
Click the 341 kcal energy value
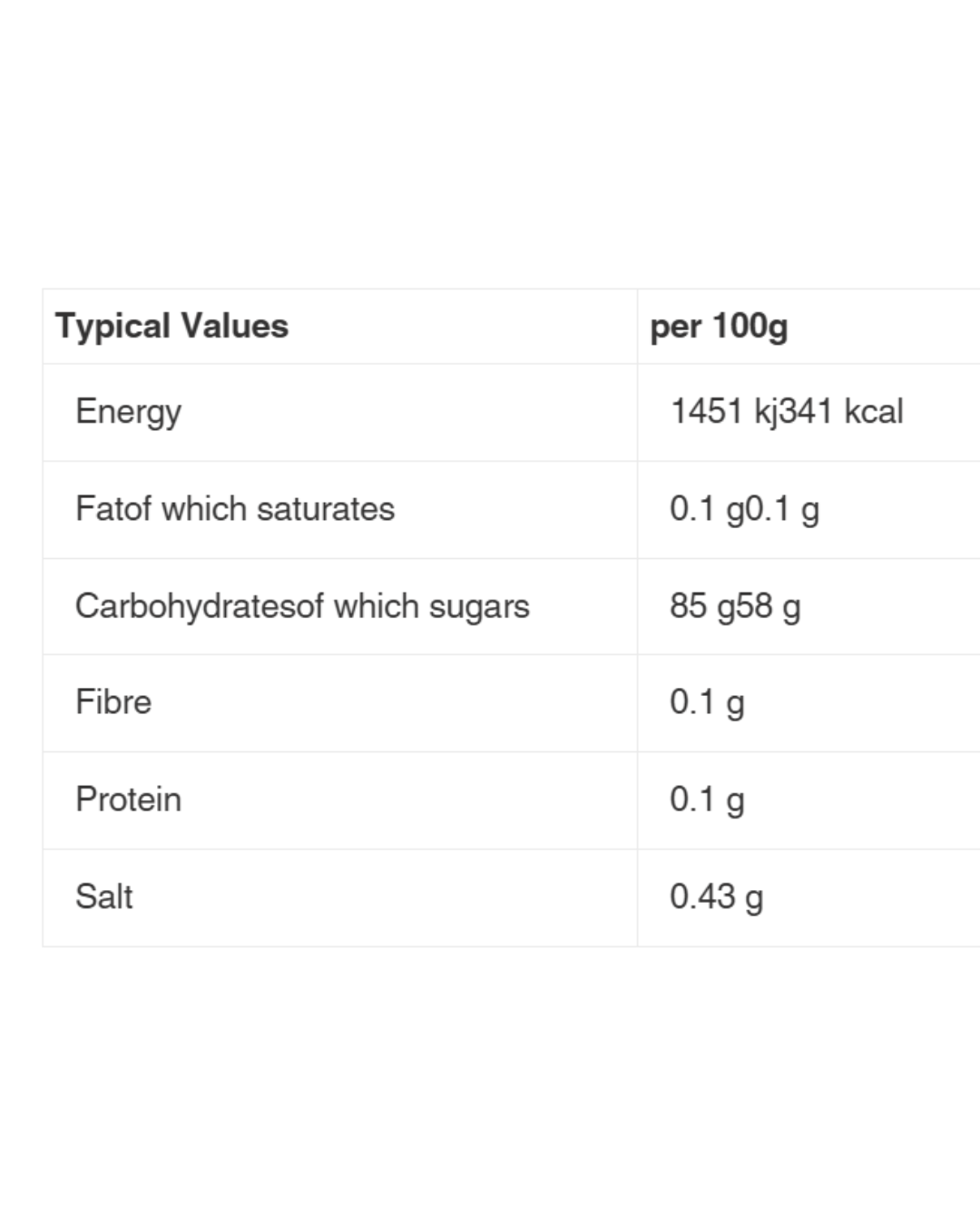841,411
